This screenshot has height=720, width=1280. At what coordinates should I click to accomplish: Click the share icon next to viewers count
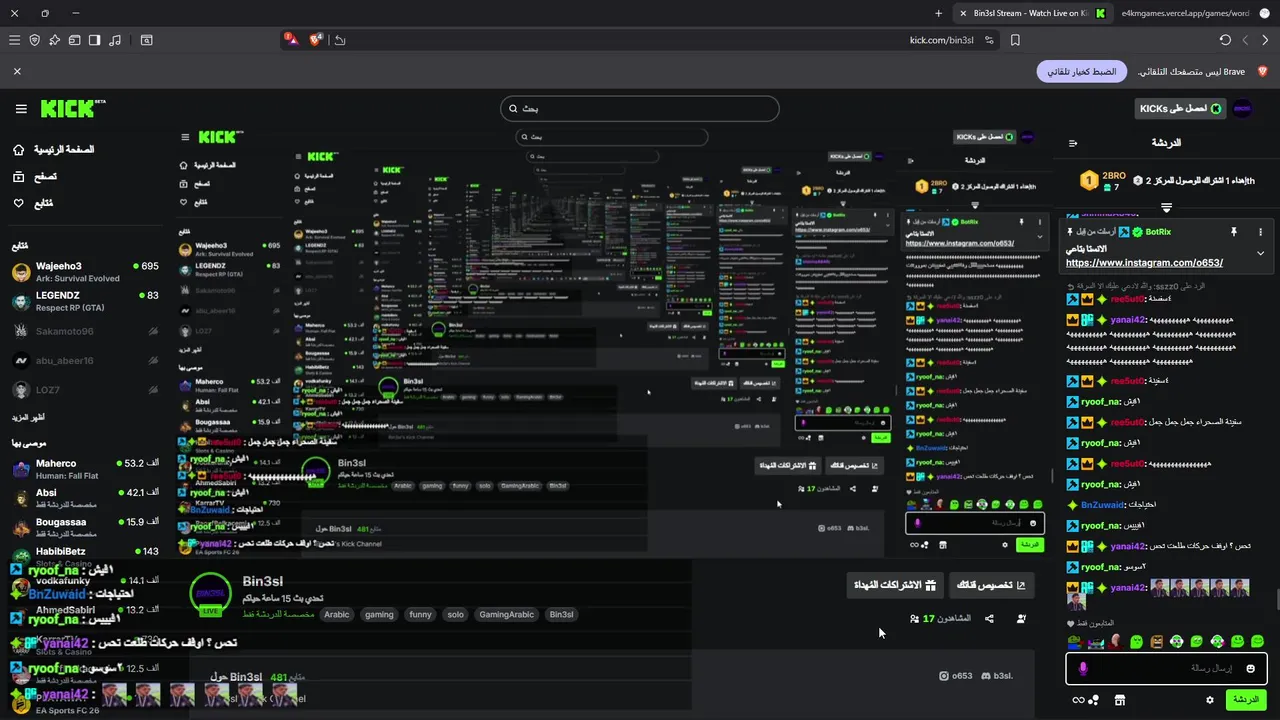click(989, 619)
